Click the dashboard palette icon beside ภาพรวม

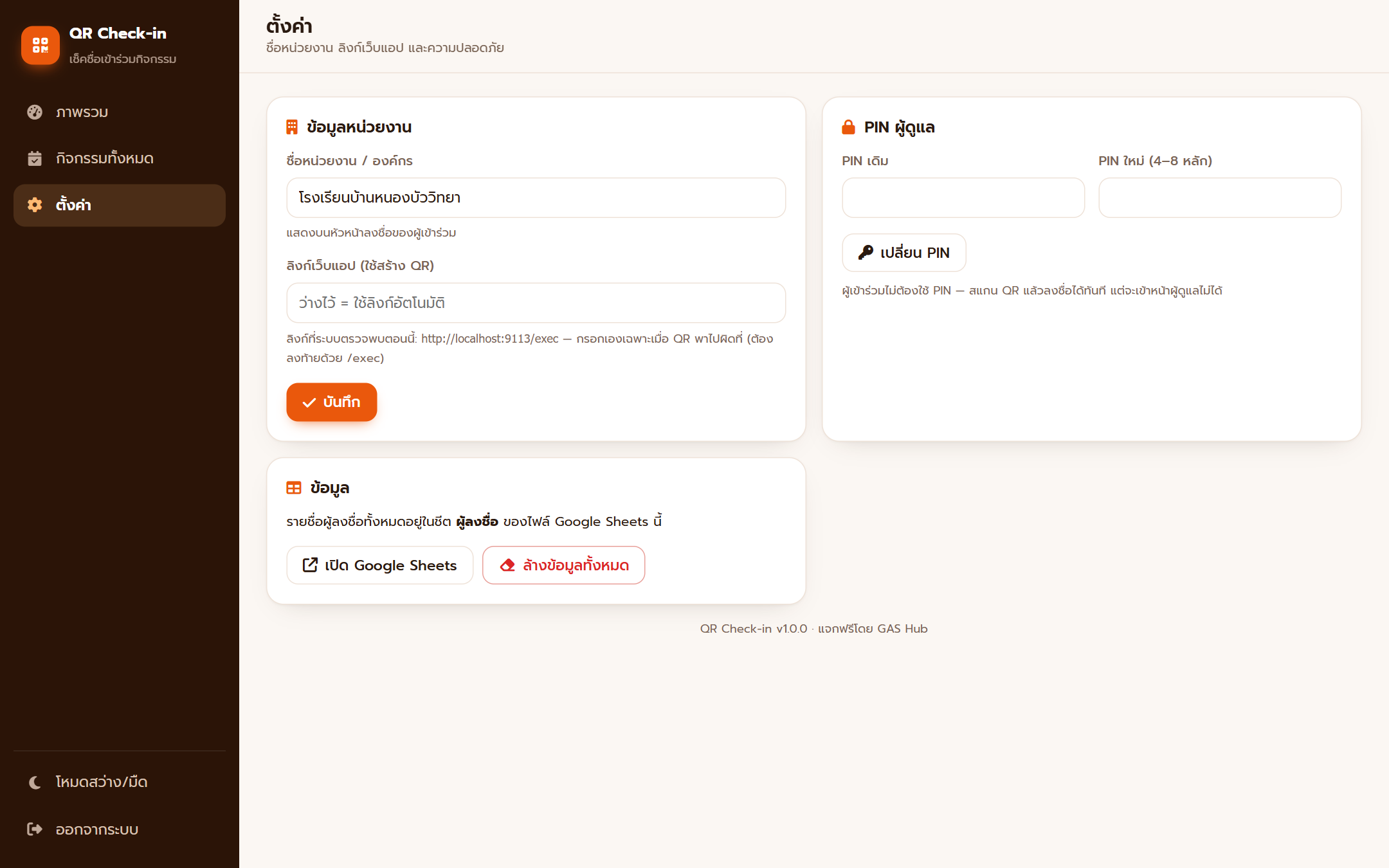35,112
